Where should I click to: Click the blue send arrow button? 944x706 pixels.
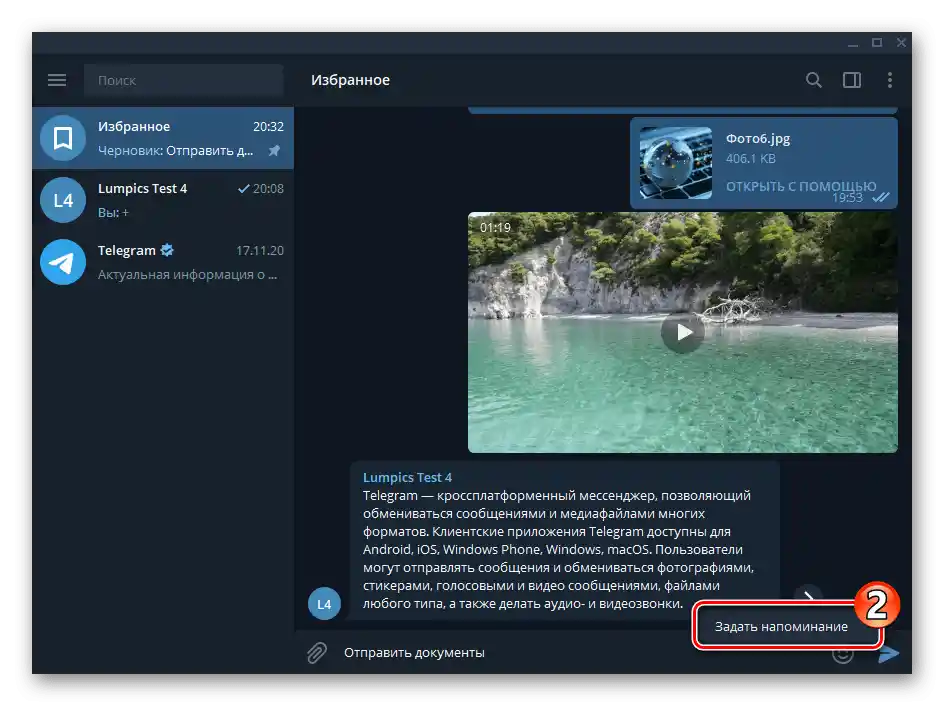tap(889, 654)
